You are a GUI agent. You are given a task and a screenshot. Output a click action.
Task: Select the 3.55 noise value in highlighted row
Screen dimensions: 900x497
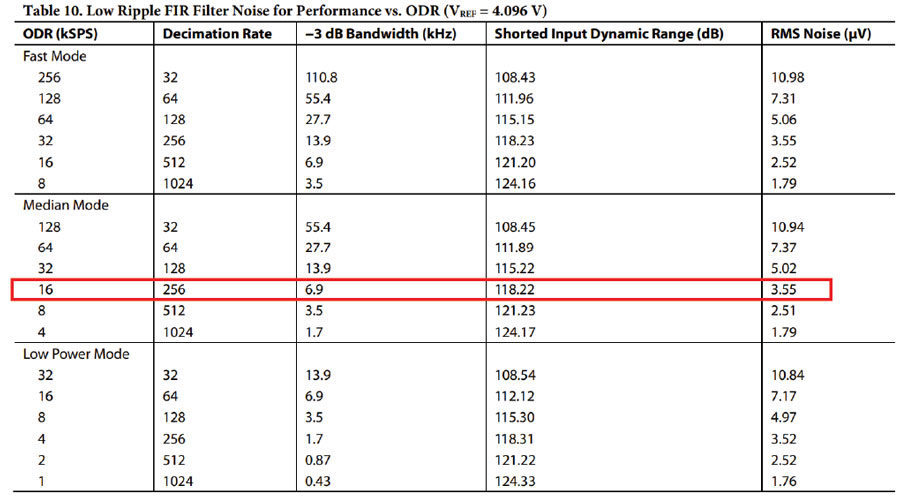pos(783,290)
